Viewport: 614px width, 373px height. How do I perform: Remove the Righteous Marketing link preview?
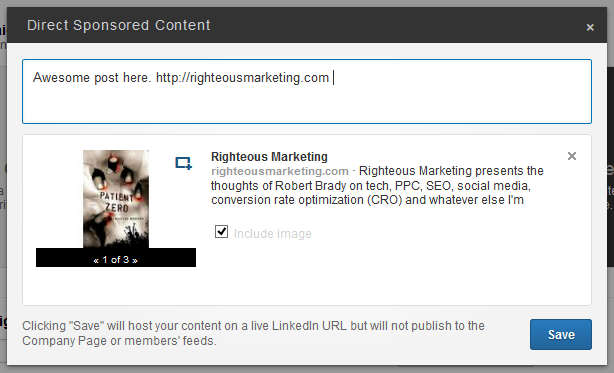pyautogui.click(x=572, y=156)
